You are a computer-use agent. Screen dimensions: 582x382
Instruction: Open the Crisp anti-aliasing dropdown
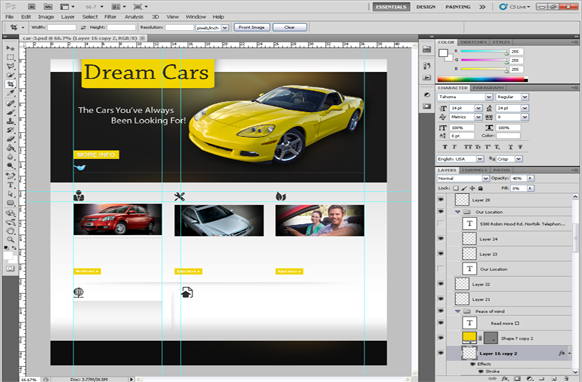(519, 159)
